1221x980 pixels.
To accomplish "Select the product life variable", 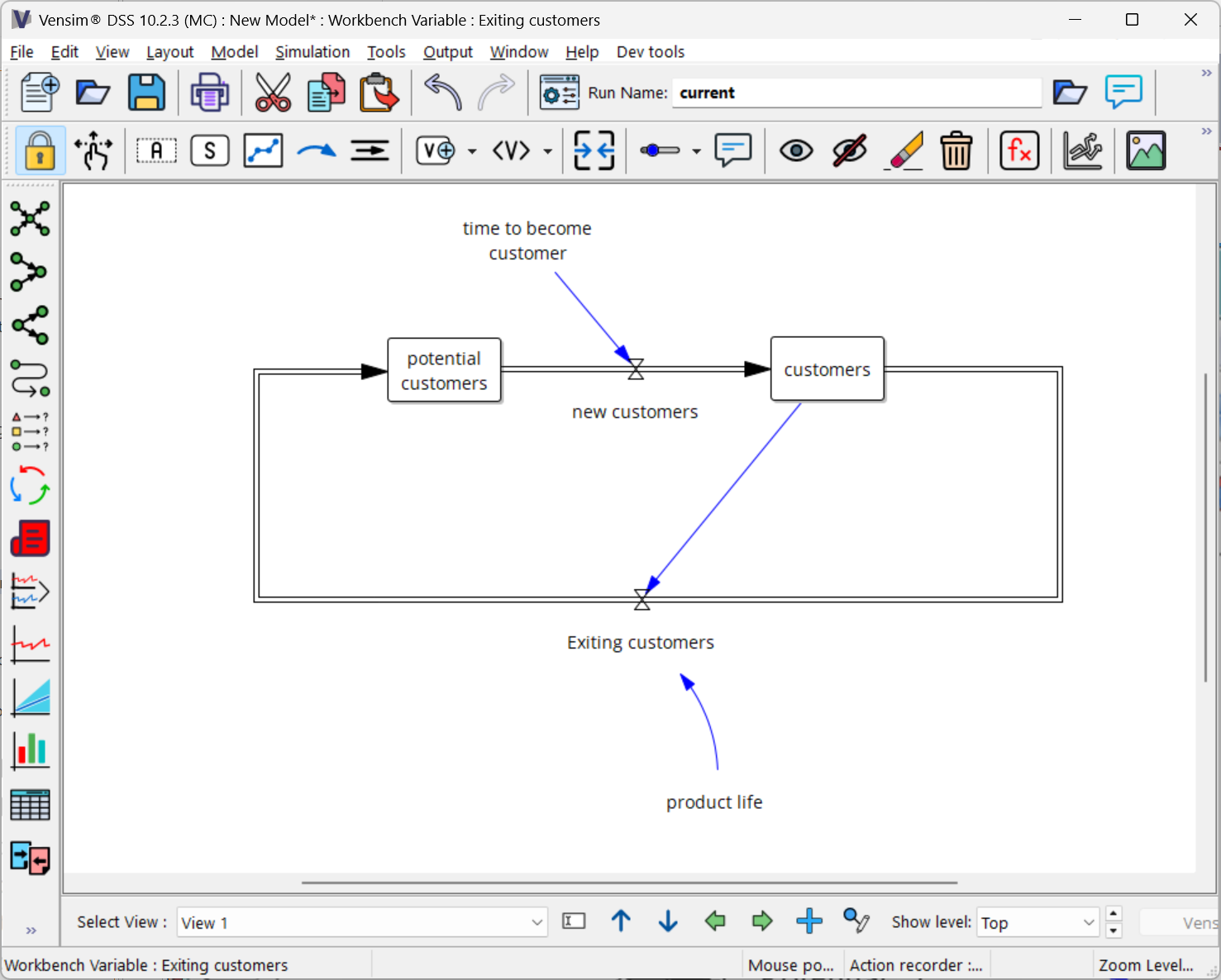I will [714, 802].
